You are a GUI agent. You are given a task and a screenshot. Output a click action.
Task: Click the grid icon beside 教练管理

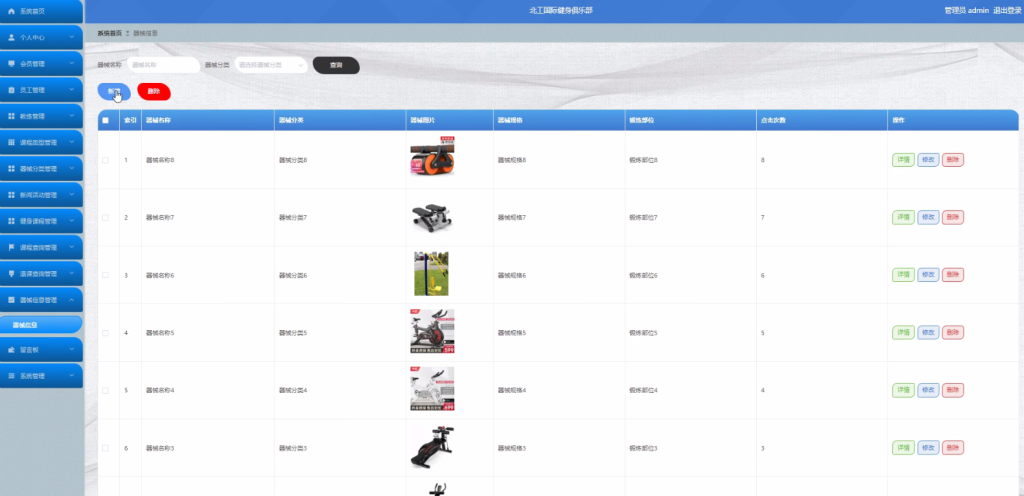(11, 116)
